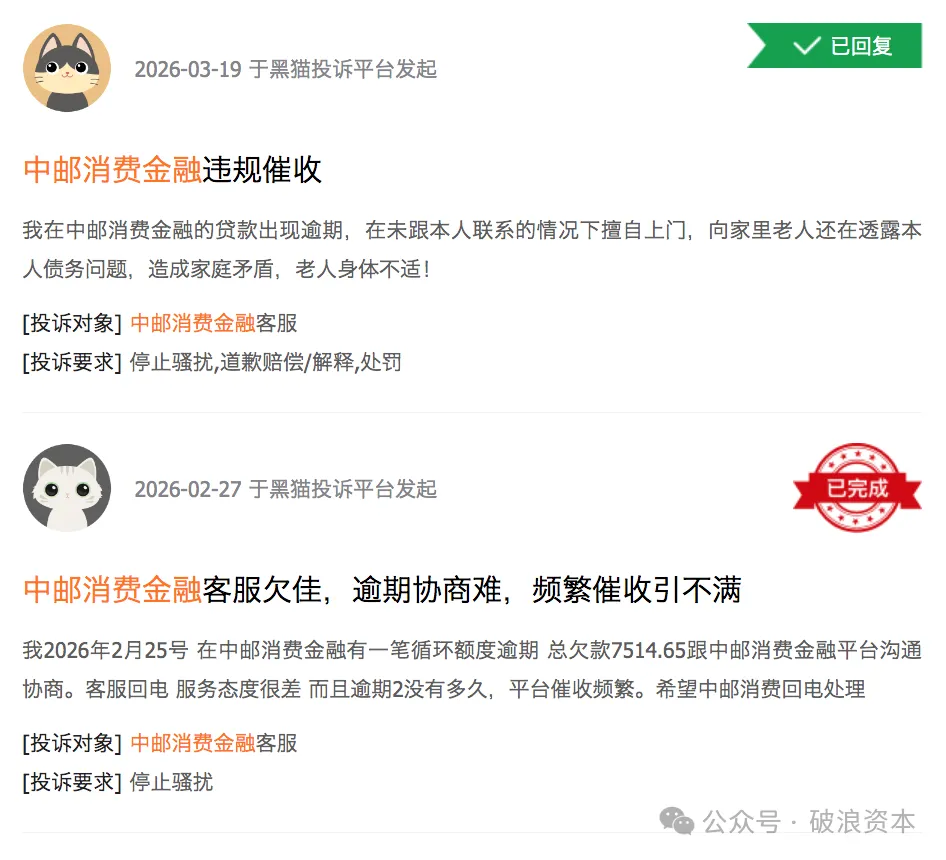This screenshot has width=946, height=860.
Task: Click the gray-and-white cat avatar on orange
Action: pos(67,68)
